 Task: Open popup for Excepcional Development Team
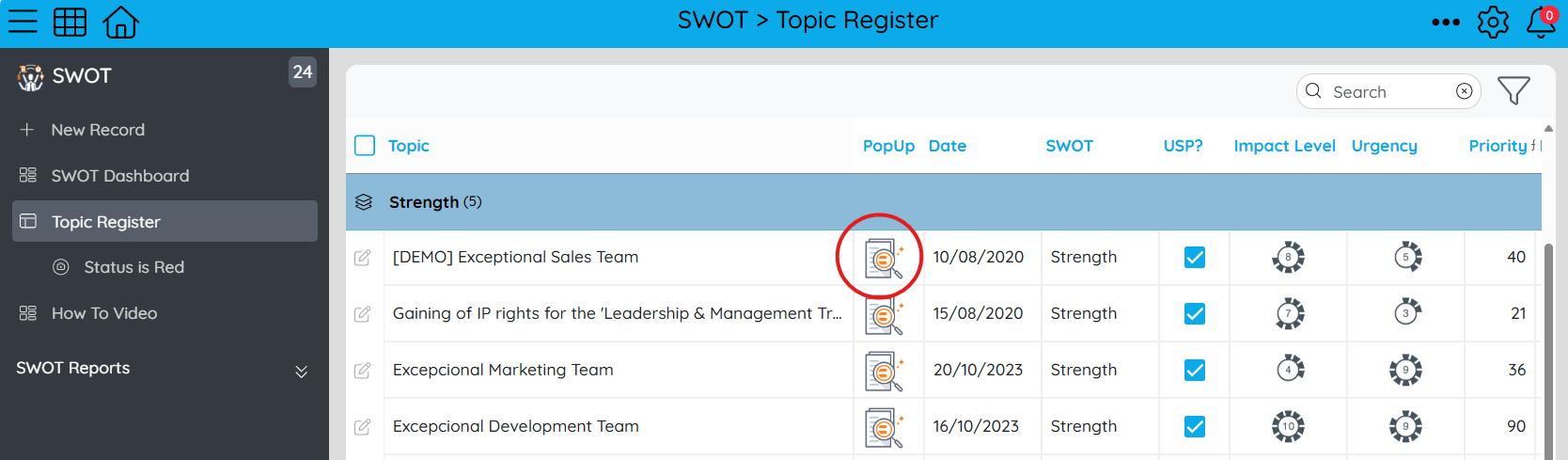(x=884, y=428)
